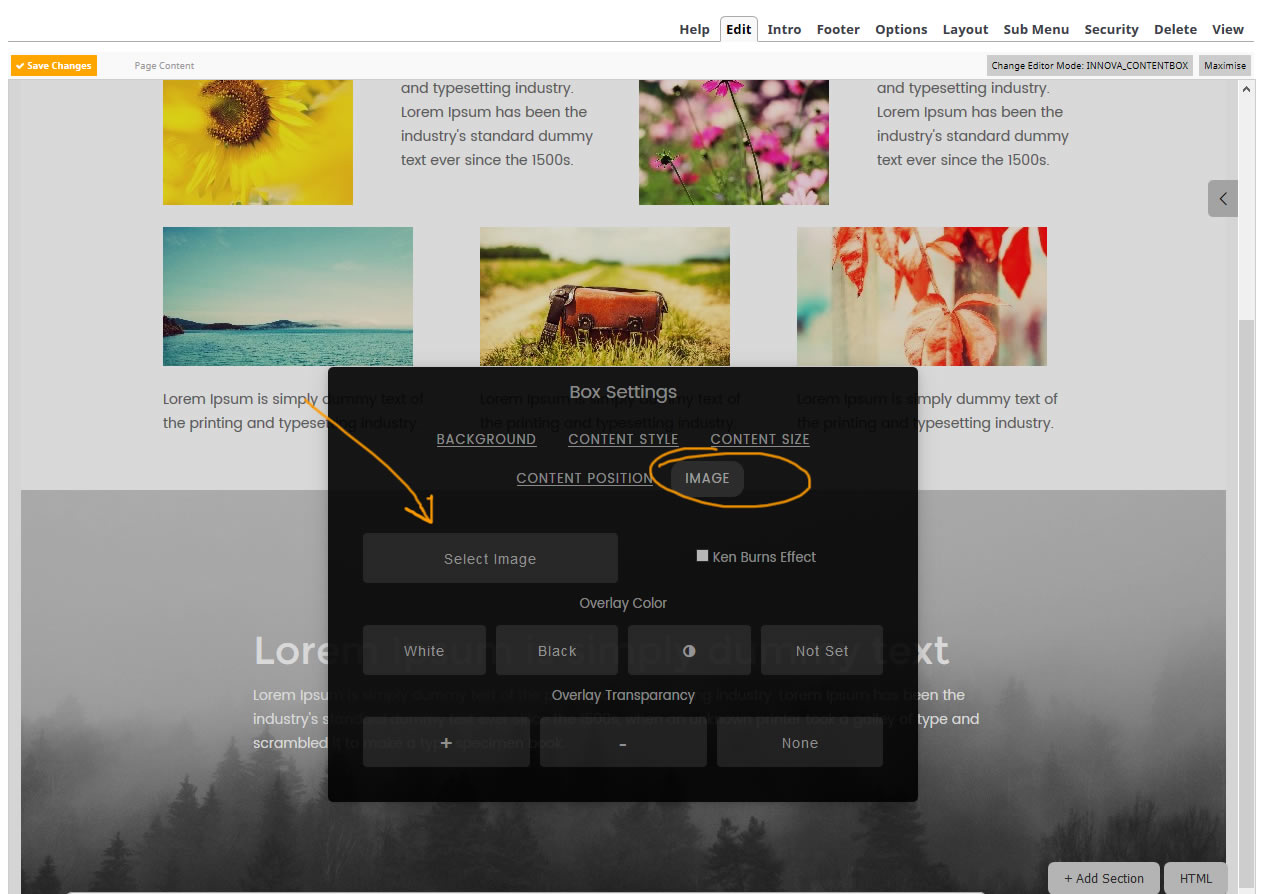Select the sea landscape image

coord(288,296)
